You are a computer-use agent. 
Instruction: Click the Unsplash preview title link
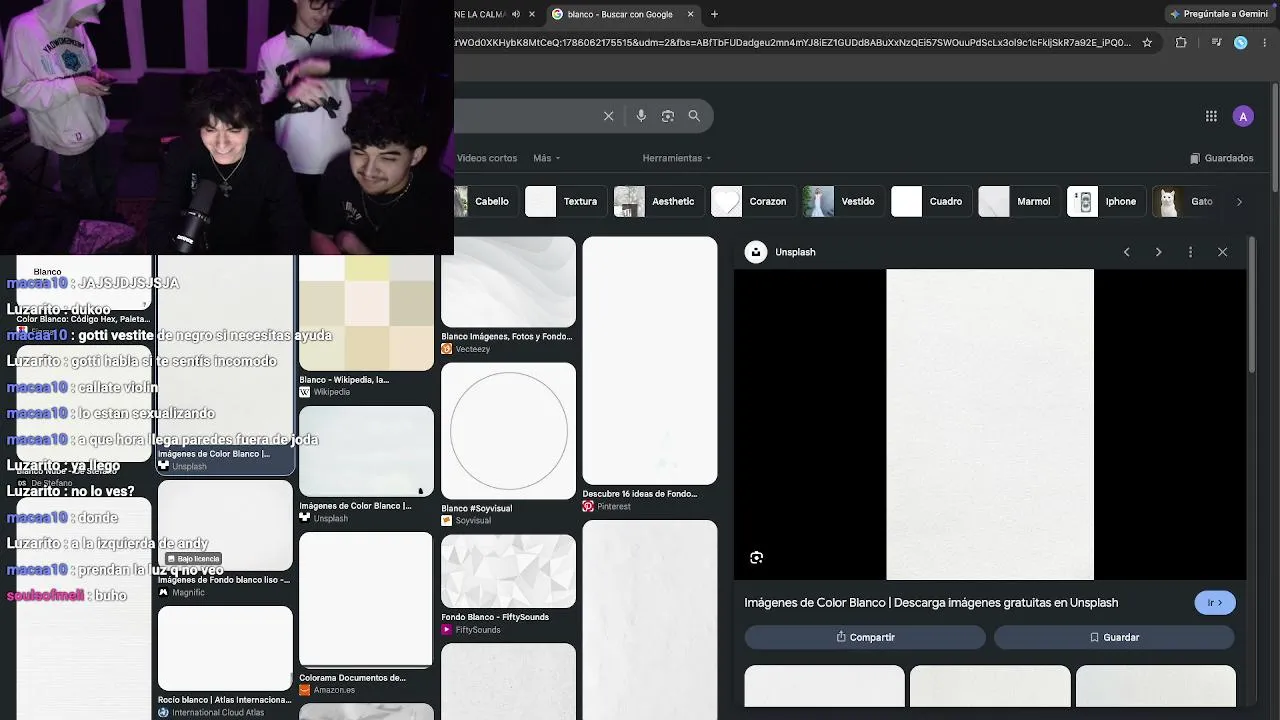point(931,603)
